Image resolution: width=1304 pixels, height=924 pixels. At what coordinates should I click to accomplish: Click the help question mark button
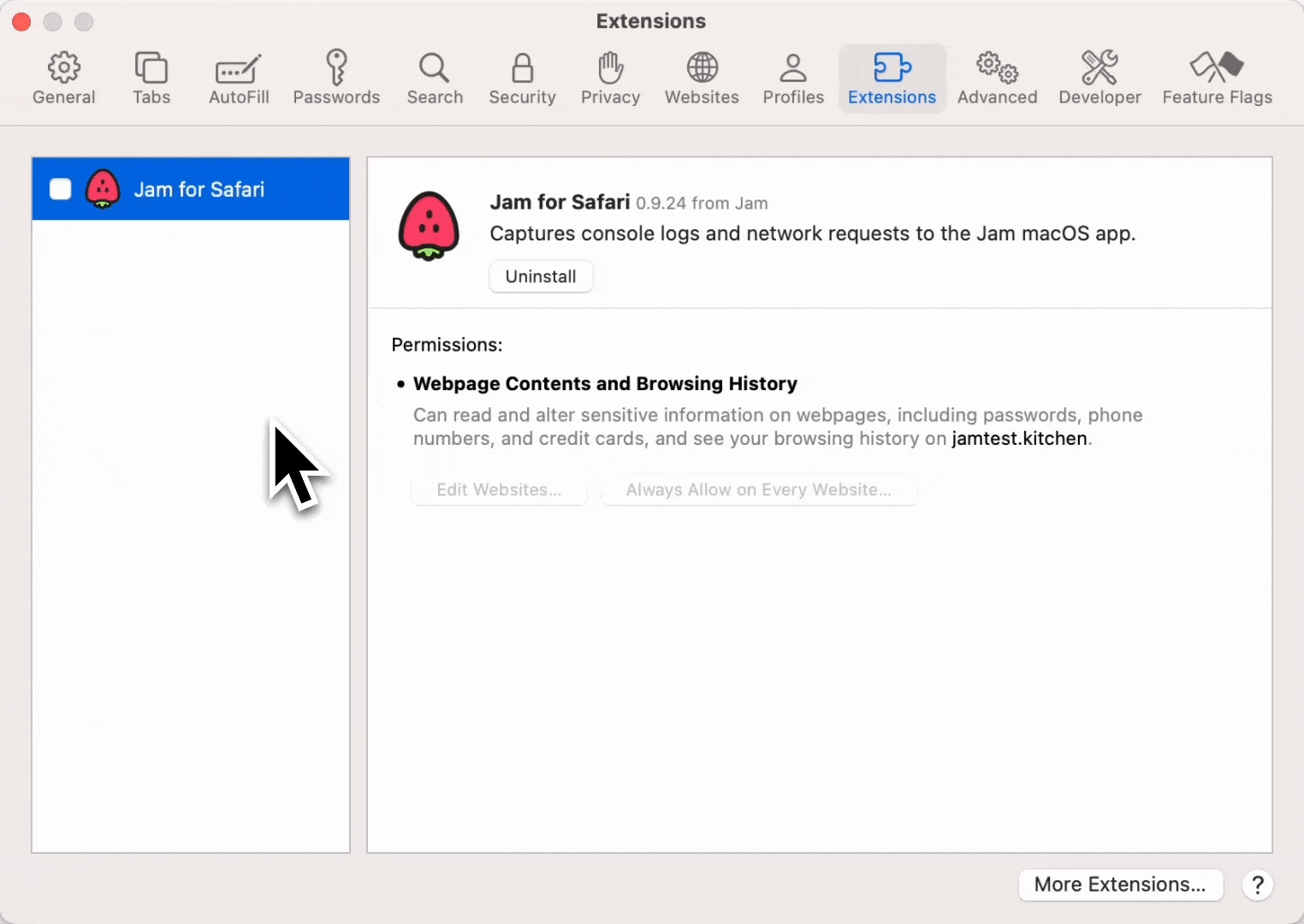pos(1258,885)
